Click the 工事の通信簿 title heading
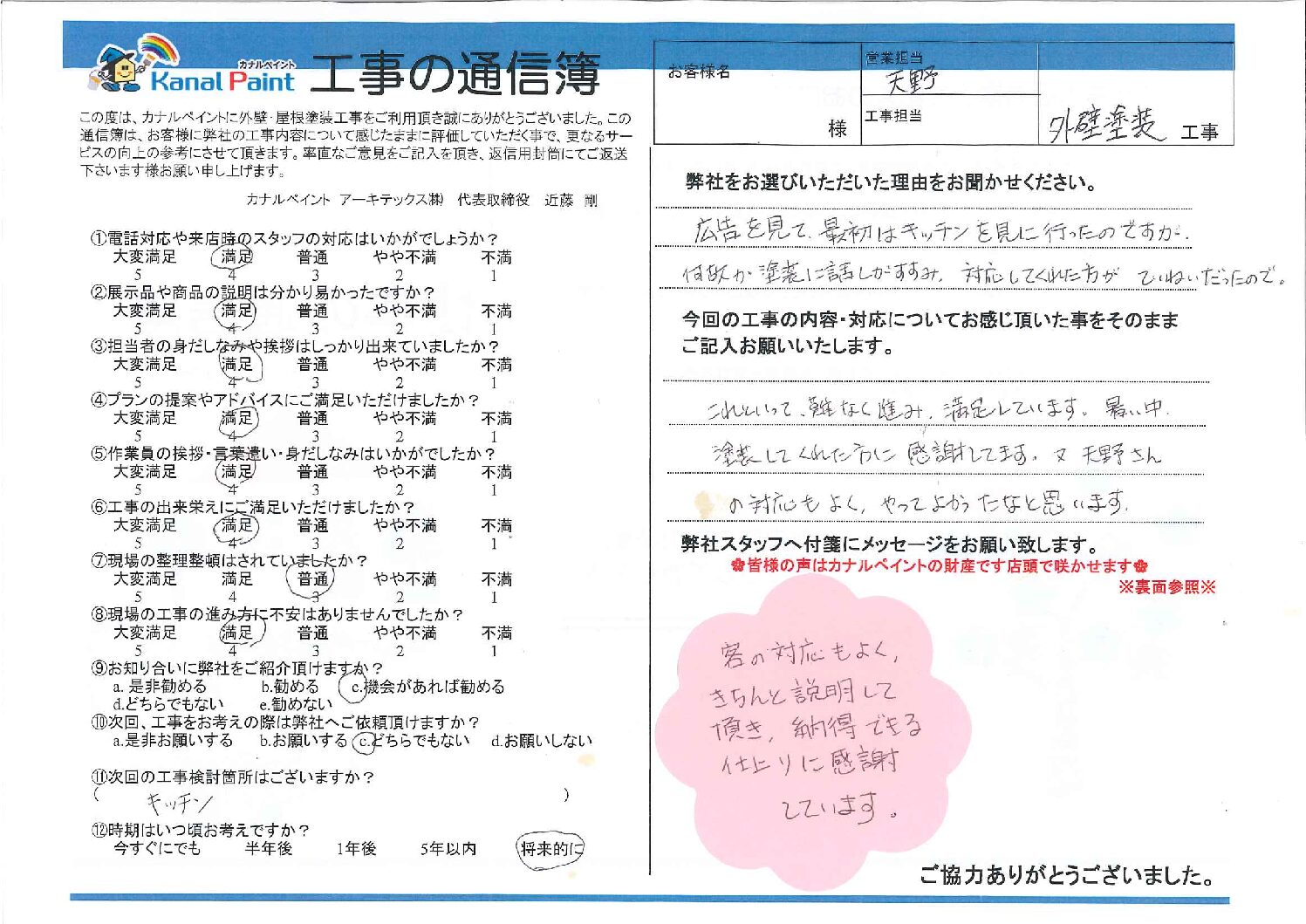This screenshot has width=1306, height=924. point(454,74)
